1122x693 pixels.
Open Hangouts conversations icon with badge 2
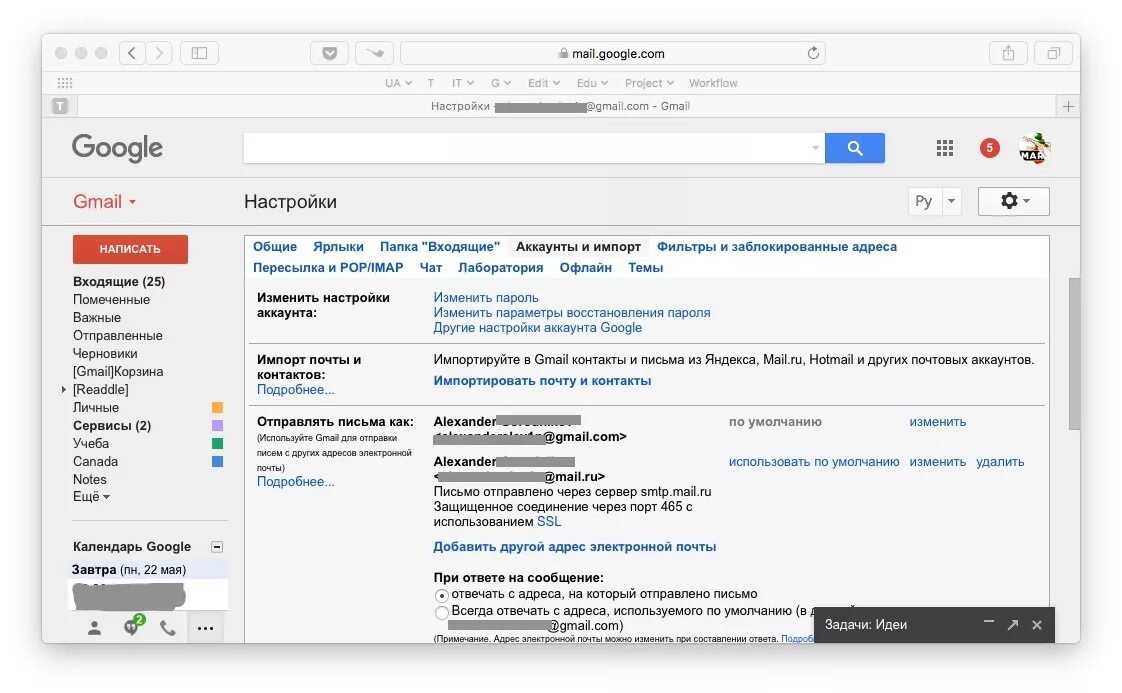(132, 626)
